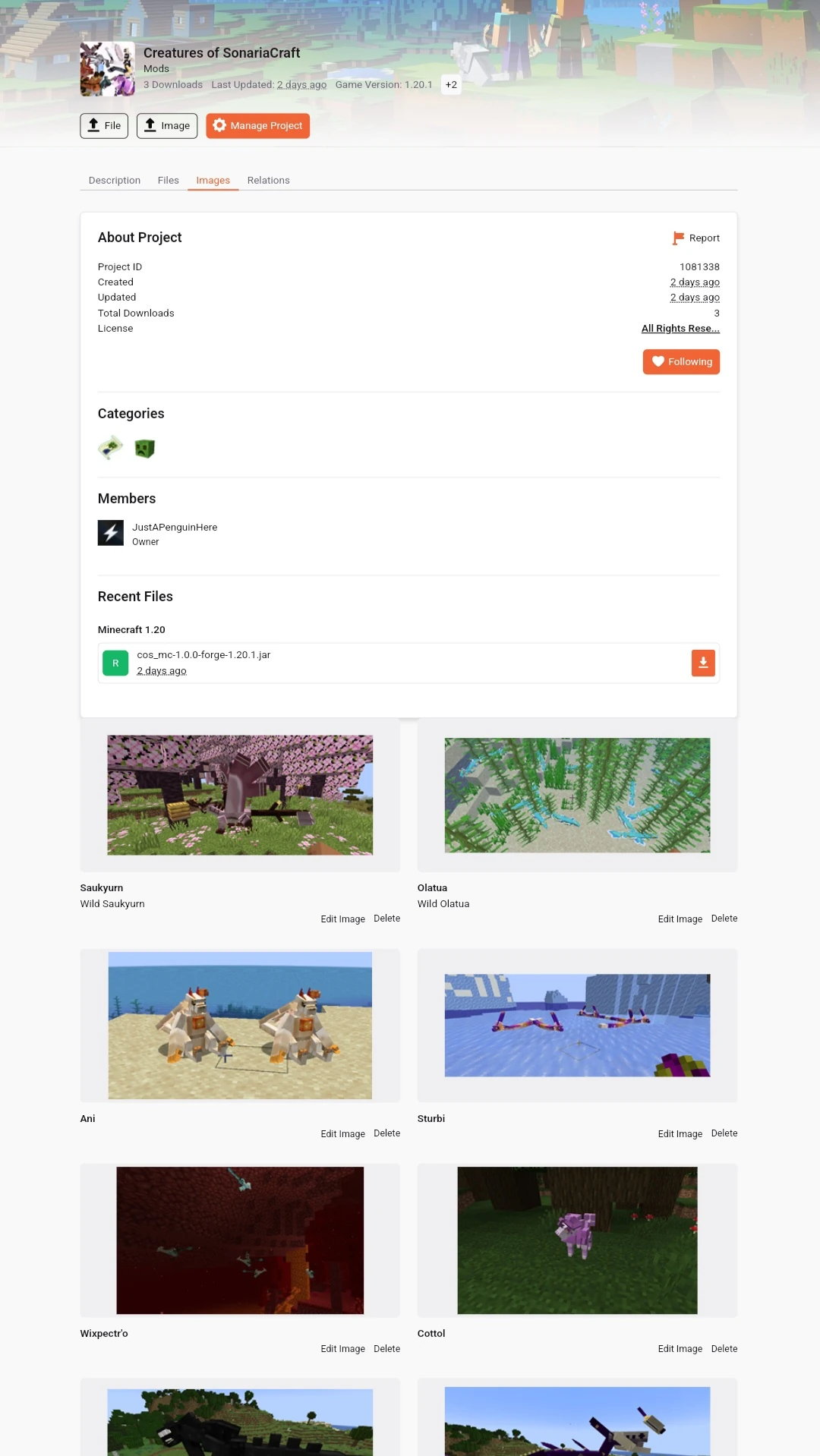Click JustAPenguinHere's lightning avatar

111,533
